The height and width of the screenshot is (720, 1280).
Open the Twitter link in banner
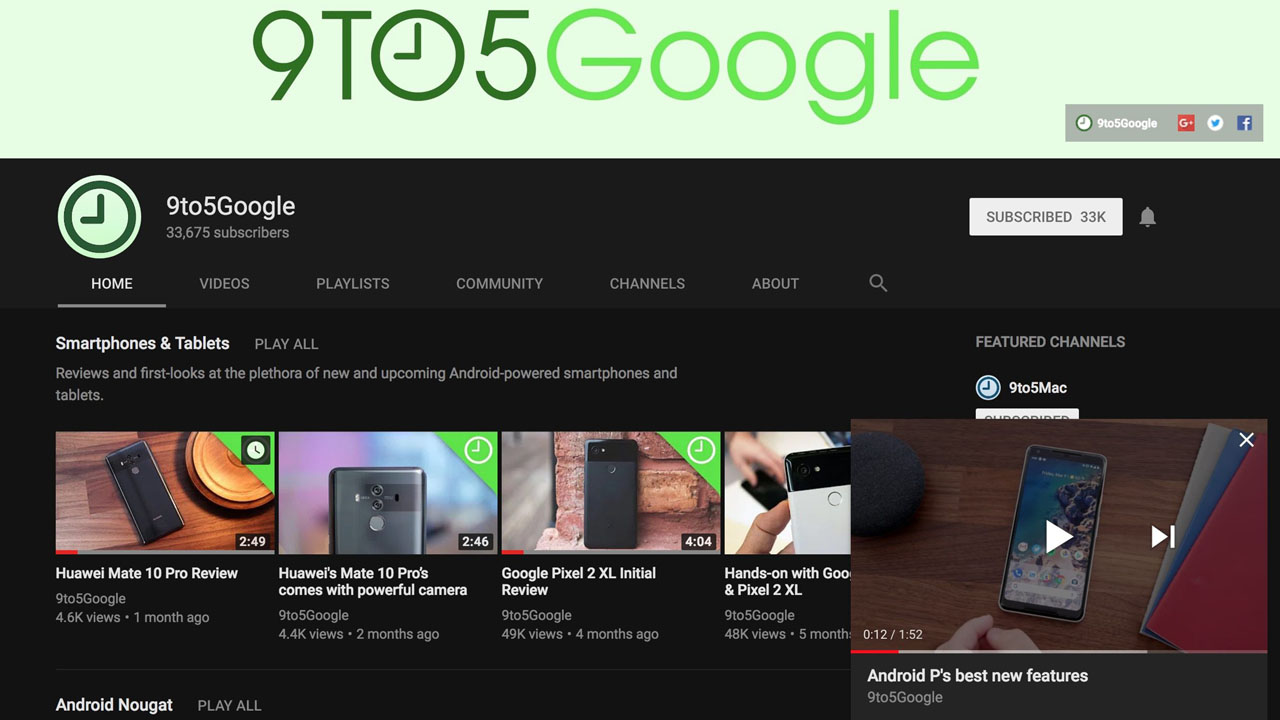1215,123
